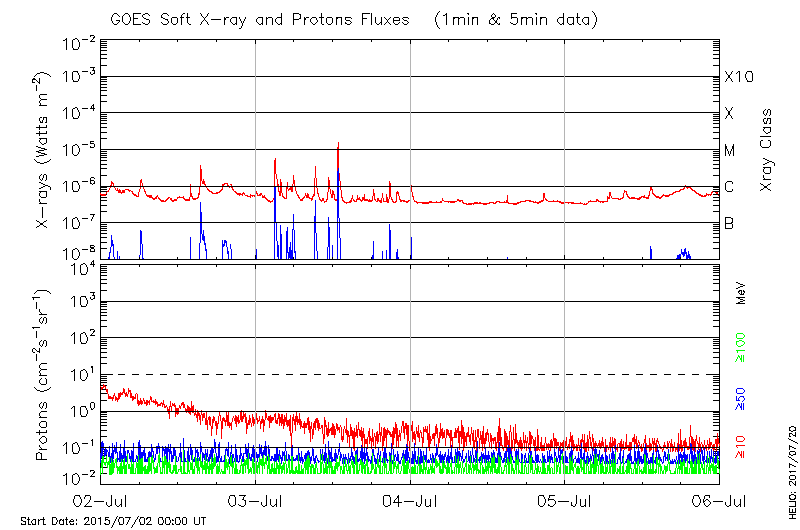Image resolution: width=800 pixels, height=530 pixels.
Task: Click the 'X-rays (Watts m-2)' axis label
Action: click(45, 150)
